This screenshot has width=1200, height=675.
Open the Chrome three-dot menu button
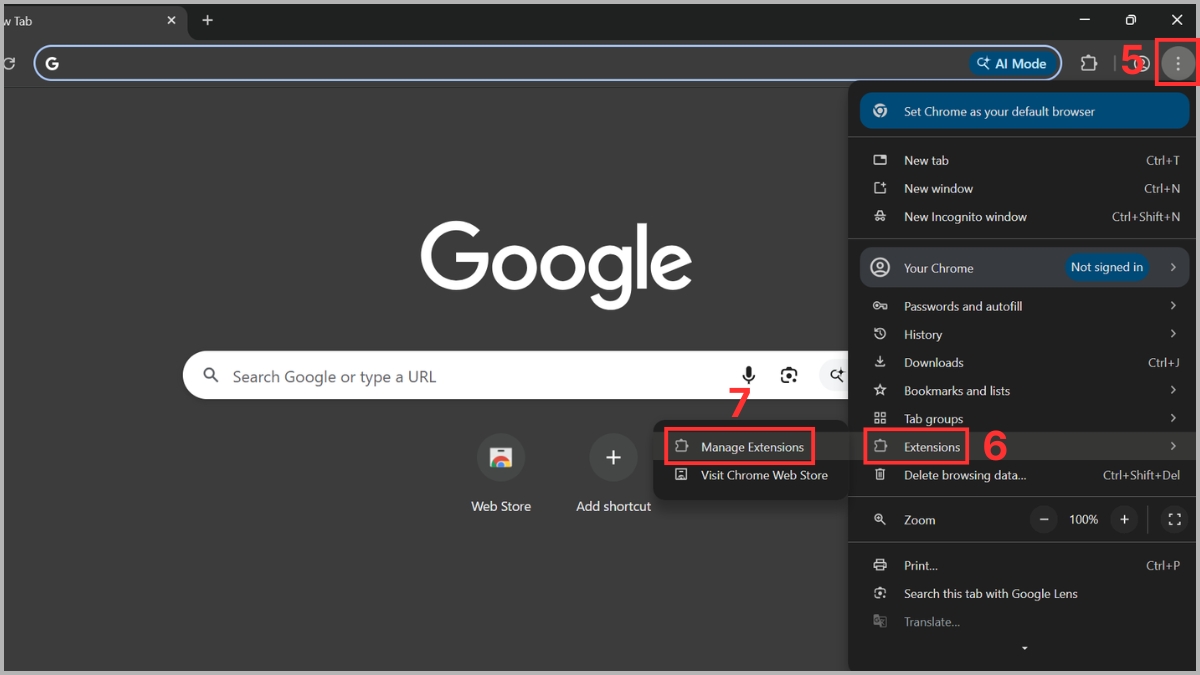1178,64
